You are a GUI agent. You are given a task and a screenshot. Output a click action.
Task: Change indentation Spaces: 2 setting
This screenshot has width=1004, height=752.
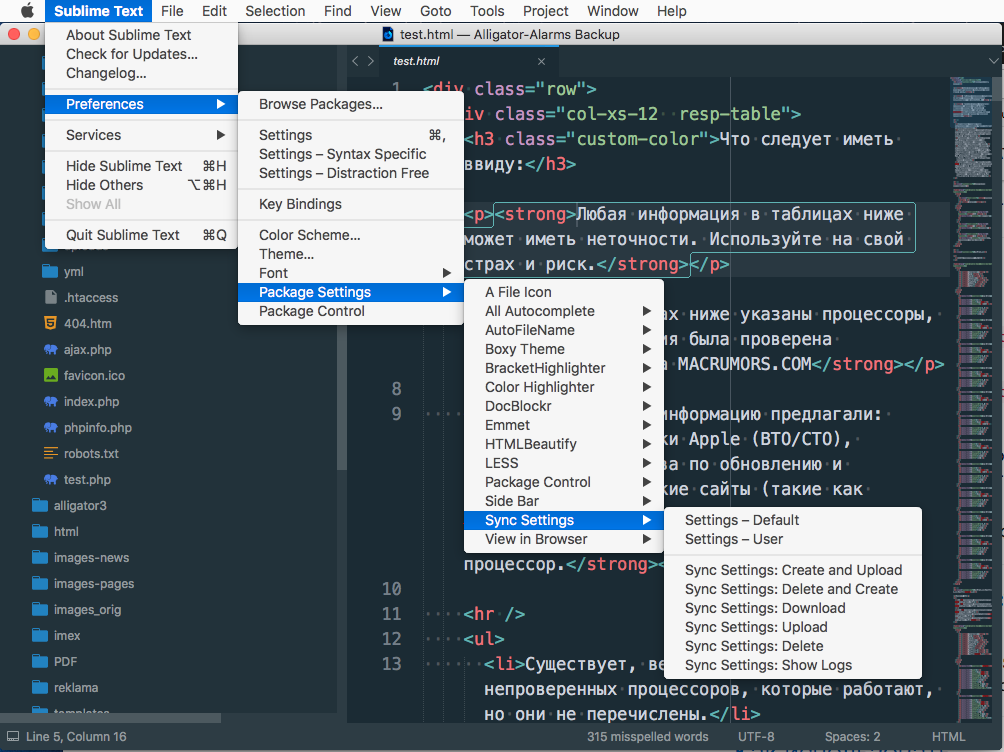click(852, 737)
